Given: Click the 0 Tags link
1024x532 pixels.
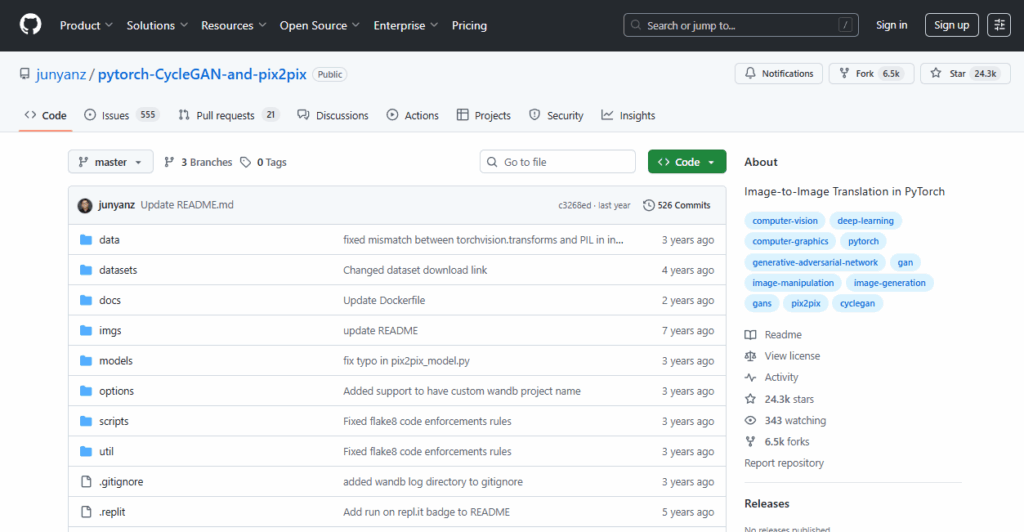Looking at the screenshot, I should pyautogui.click(x=263, y=162).
